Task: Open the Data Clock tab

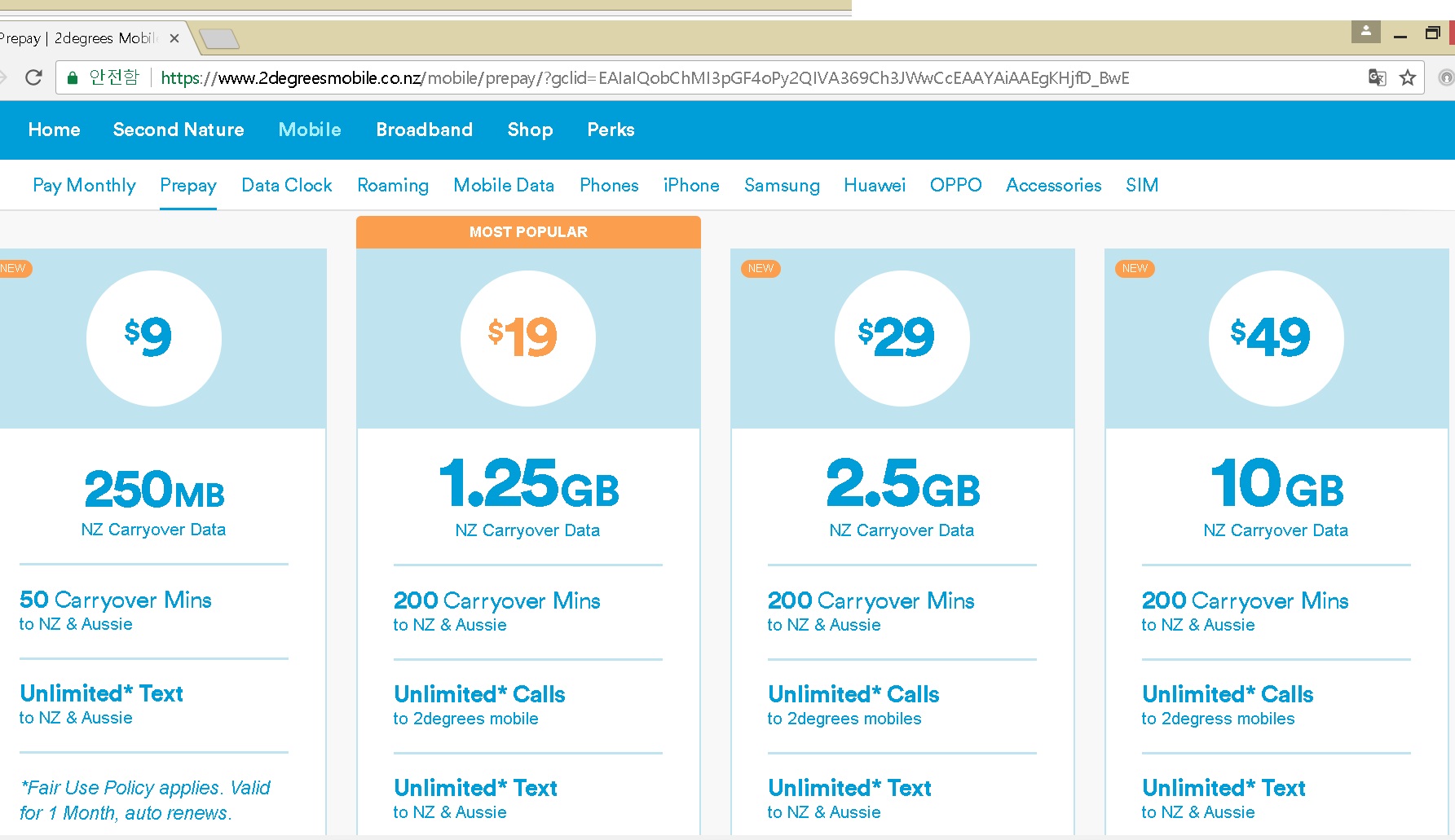Action: (x=287, y=186)
